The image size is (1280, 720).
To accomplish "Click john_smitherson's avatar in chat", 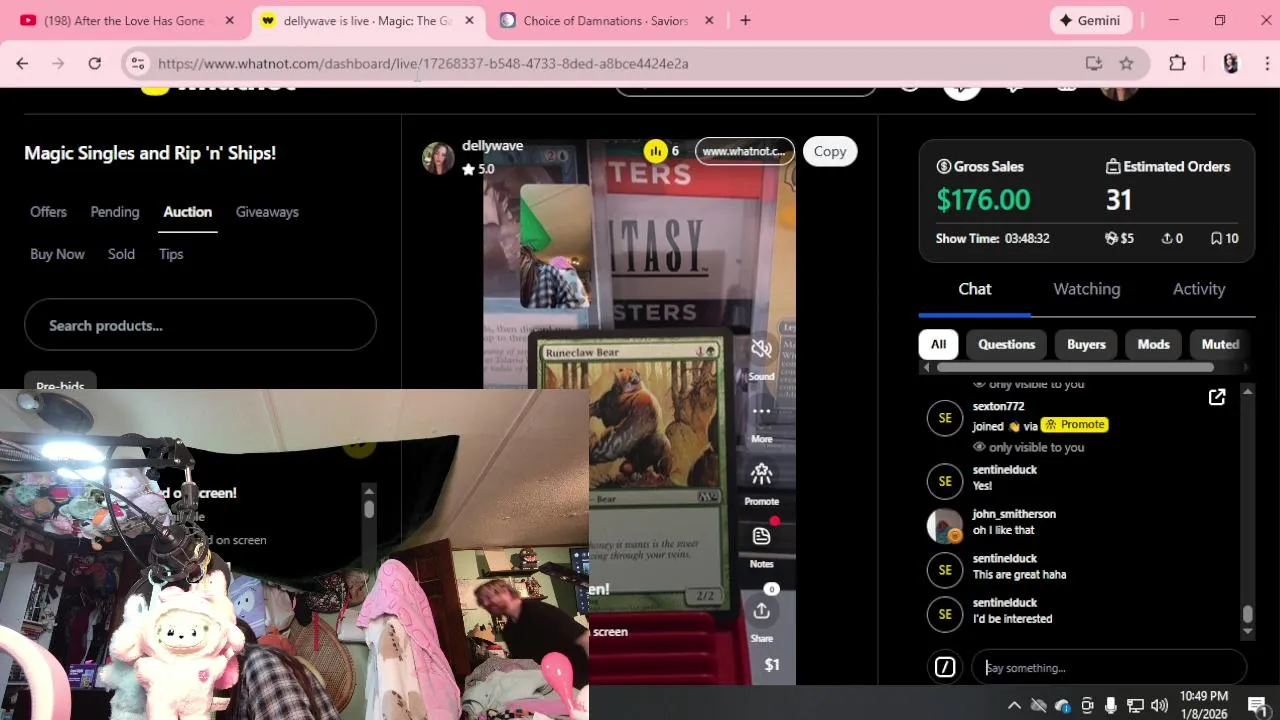I will tap(945, 525).
